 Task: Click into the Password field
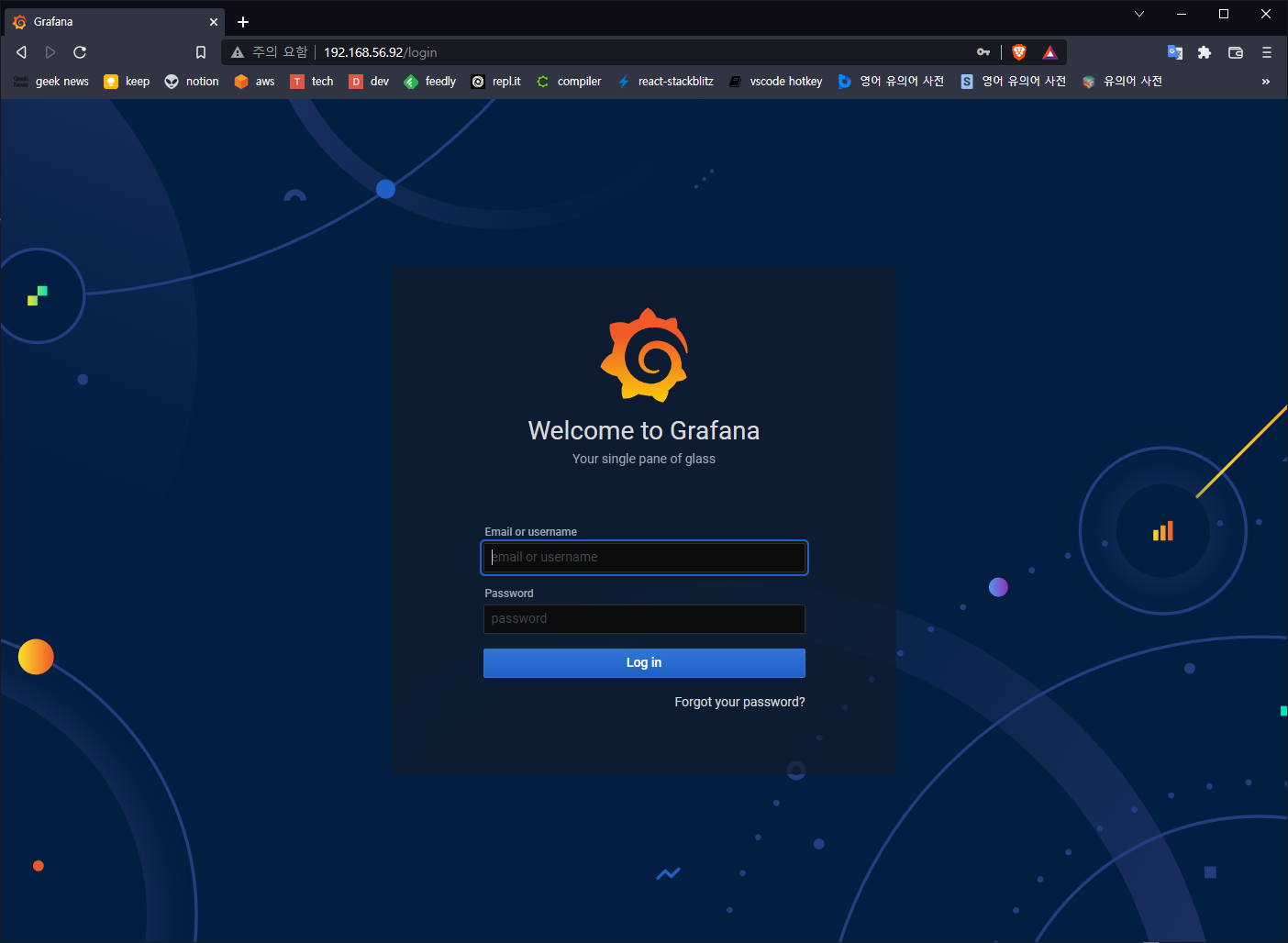point(644,619)
